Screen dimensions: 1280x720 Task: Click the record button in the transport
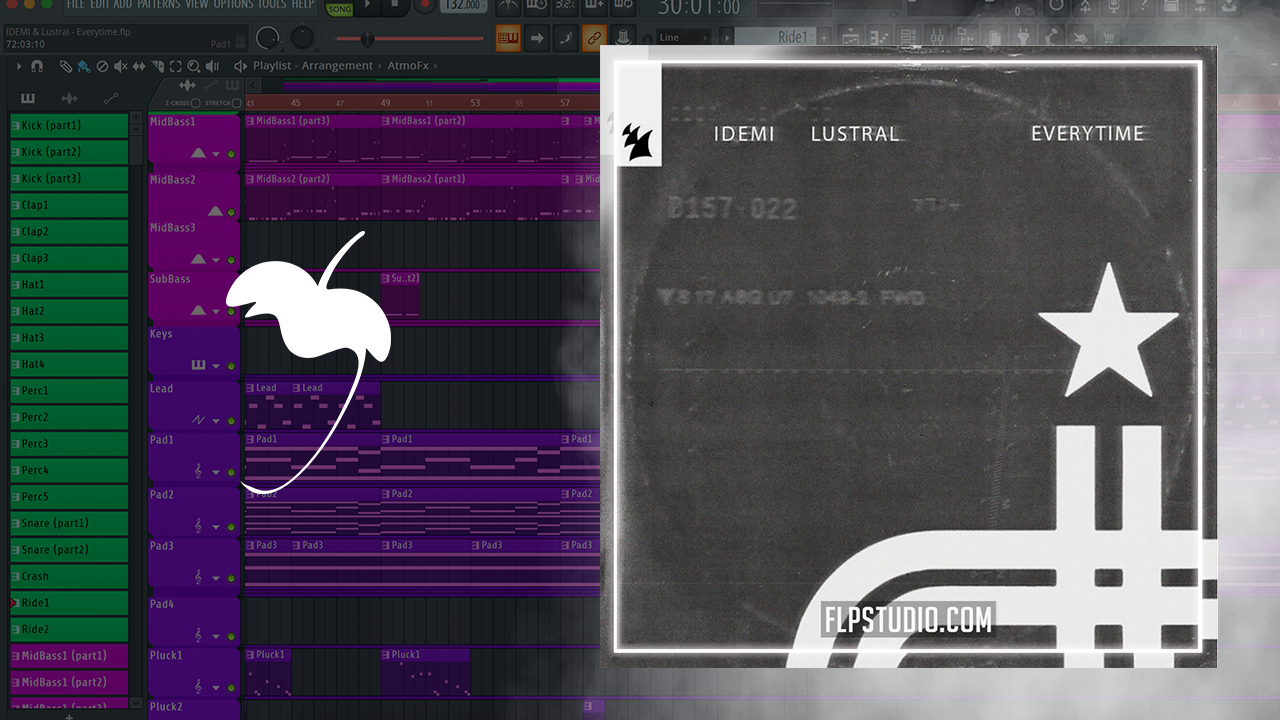[425, 6]
